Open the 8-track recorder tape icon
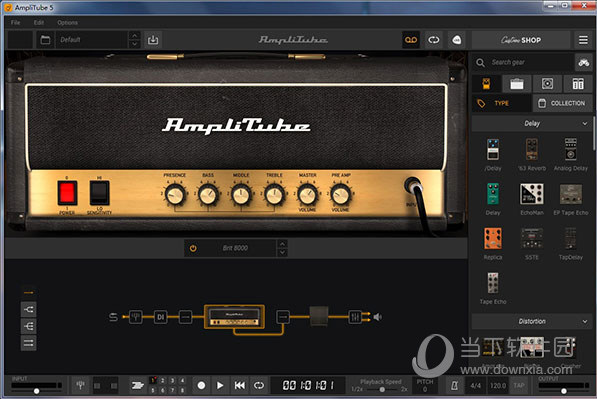597x399 pixels. (411, 40)
